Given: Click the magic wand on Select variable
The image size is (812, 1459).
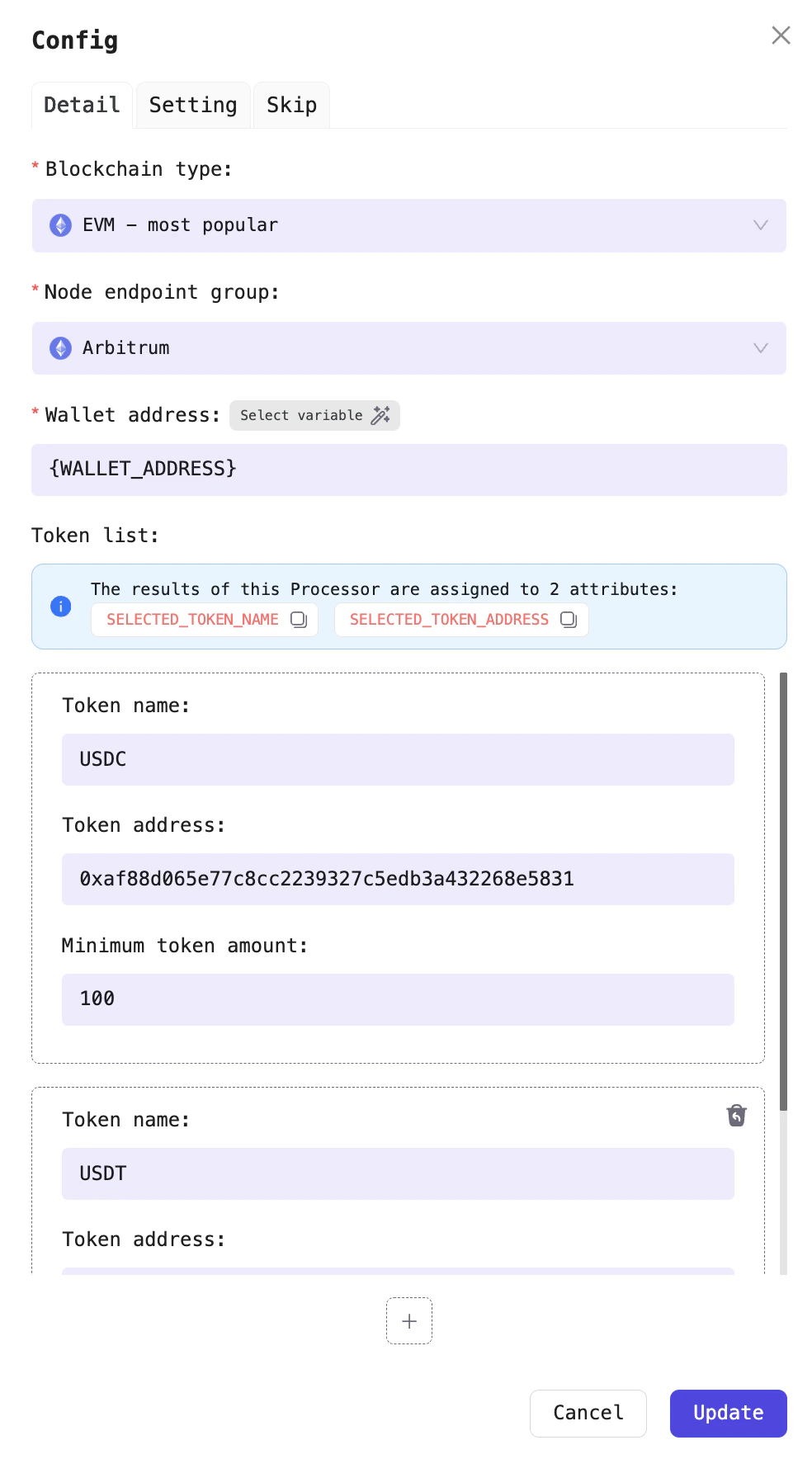Looking at the screenshot, I should [380, 415].
